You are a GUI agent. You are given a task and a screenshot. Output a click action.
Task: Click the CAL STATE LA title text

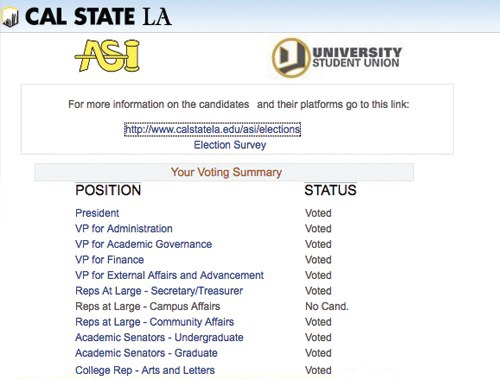pos(98,17)
